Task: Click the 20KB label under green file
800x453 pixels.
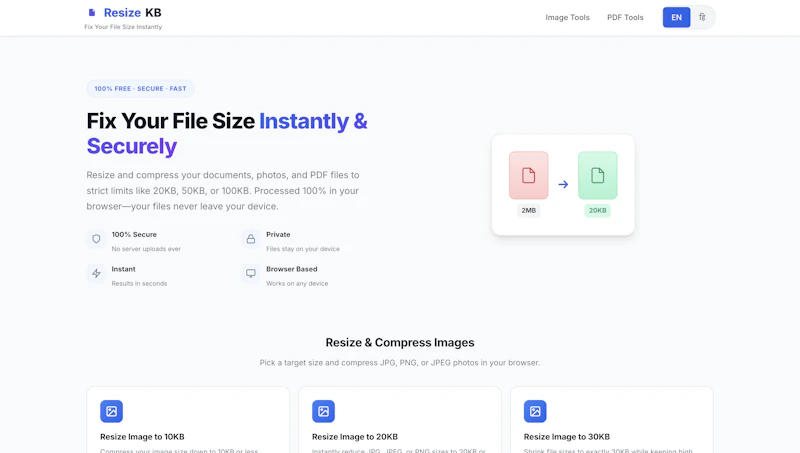Action: tap(597, 210)
